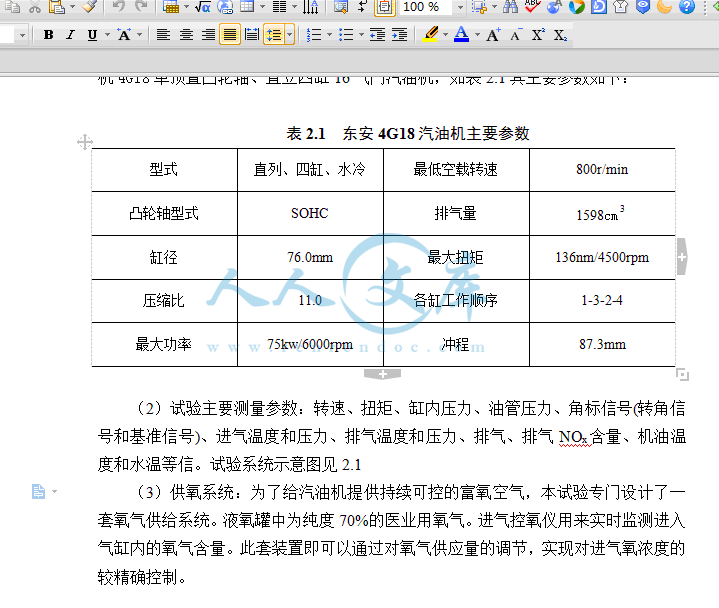Click the table cell containing SOHC
The image size is (719, 608).
310,213
